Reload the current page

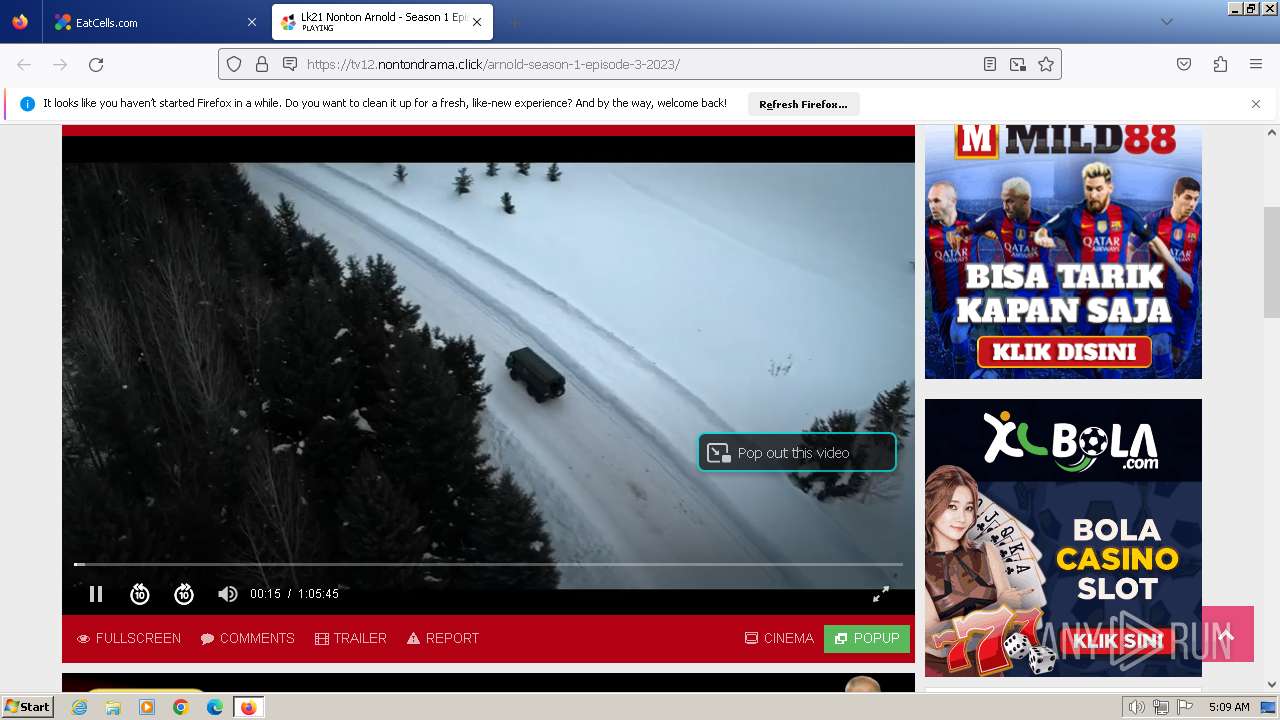[96, 64]
